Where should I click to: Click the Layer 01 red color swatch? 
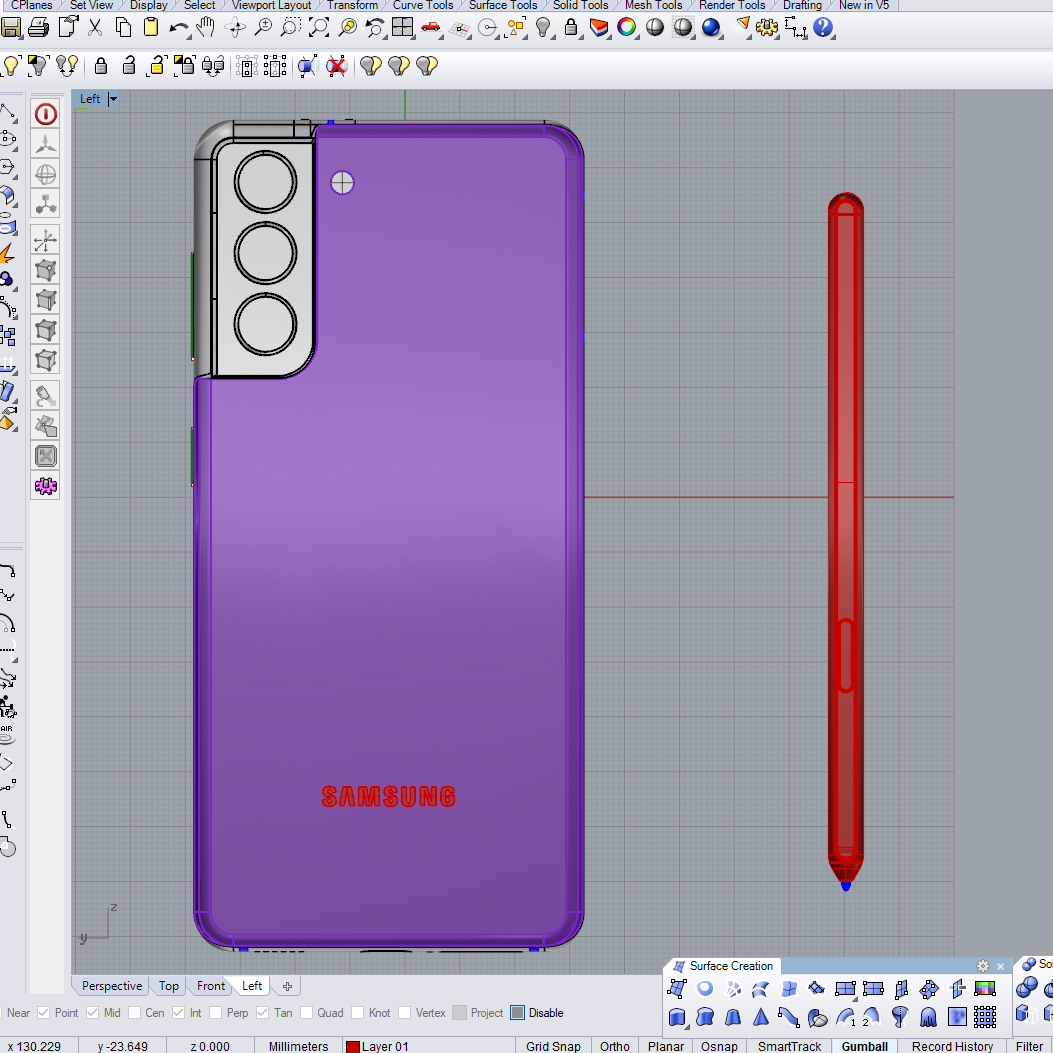pyautogui.click(x=352, y=1046)
